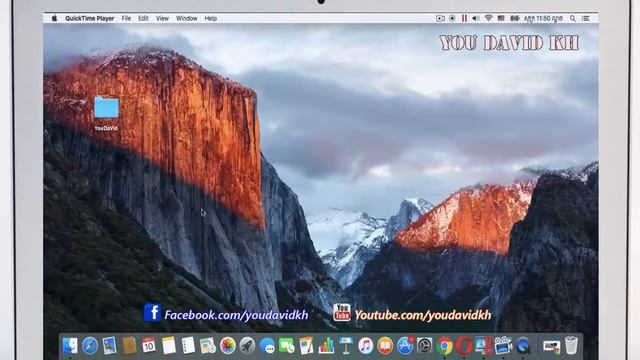Open the Mail stamp icon in dock
Screen dimensions: 640x360
click(109, 346)
